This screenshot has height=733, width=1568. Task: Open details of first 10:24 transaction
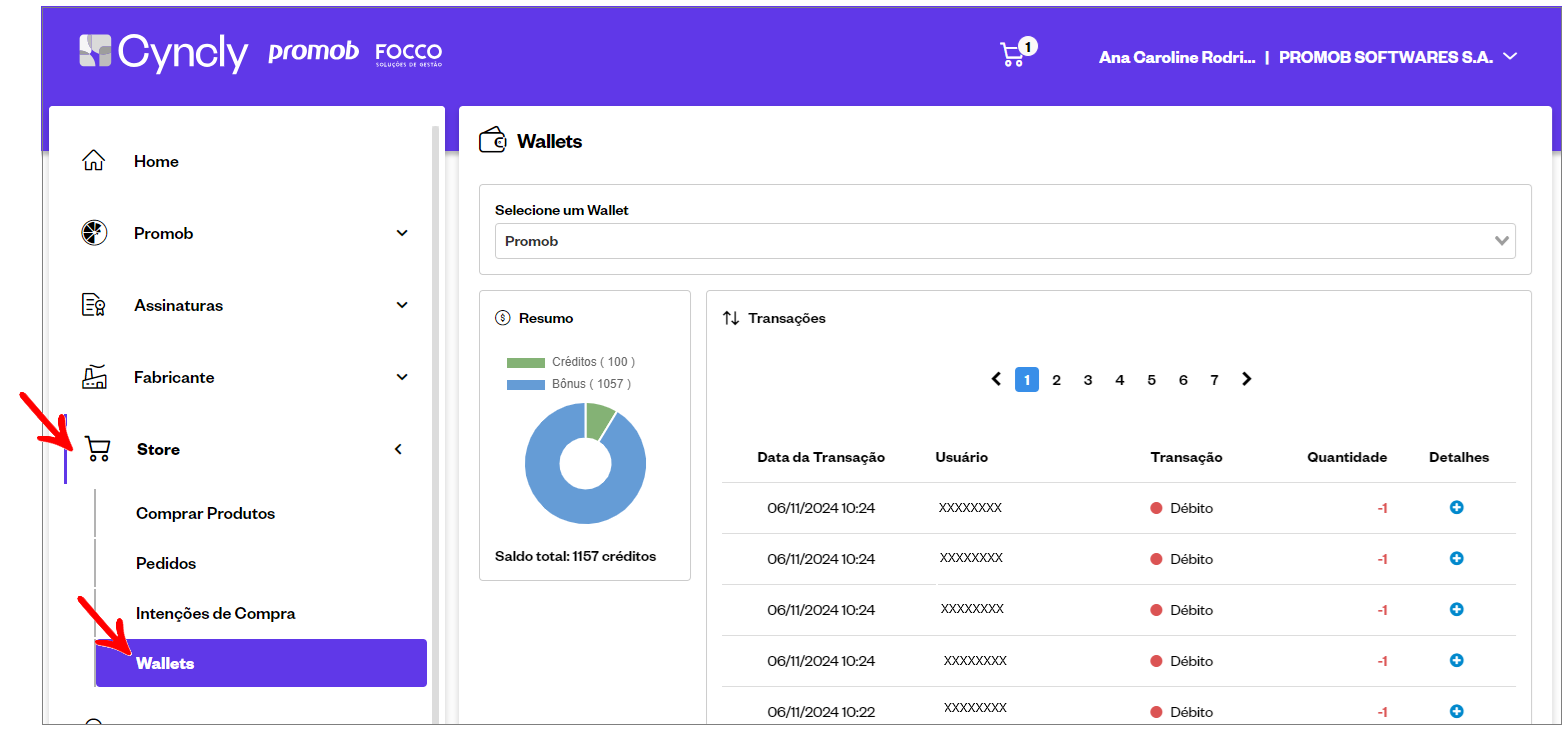click(x=1456, y=507)
